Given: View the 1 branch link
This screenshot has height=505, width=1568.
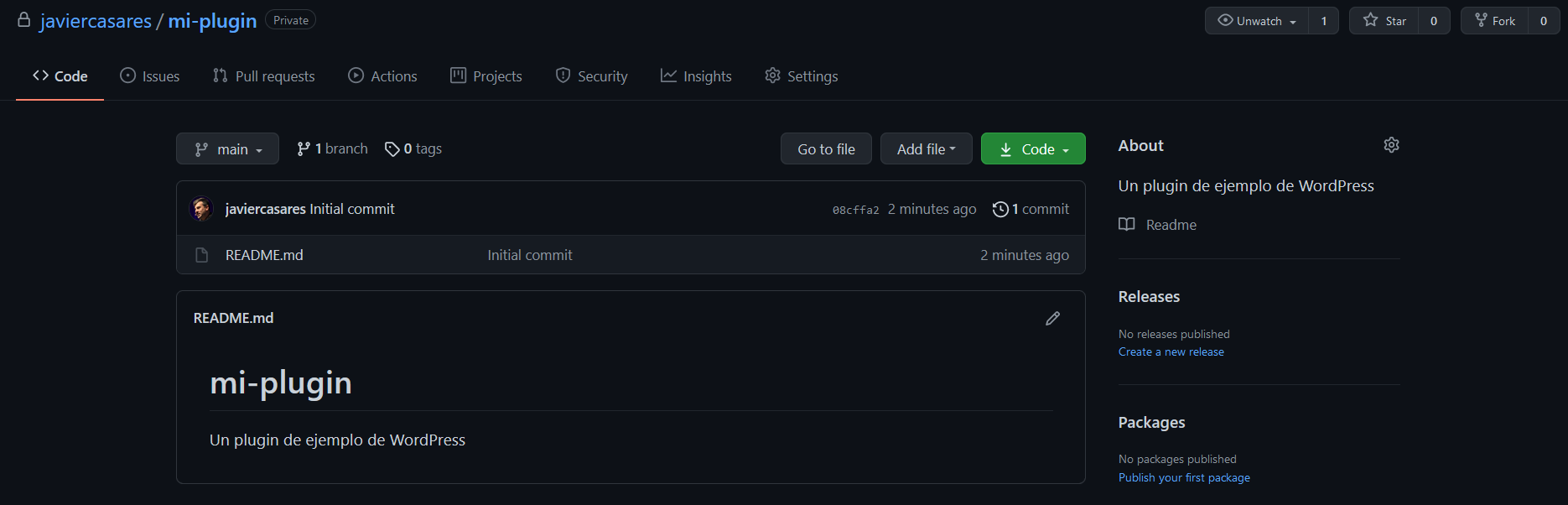Looking at the screenshot, I should pos(332,148).
